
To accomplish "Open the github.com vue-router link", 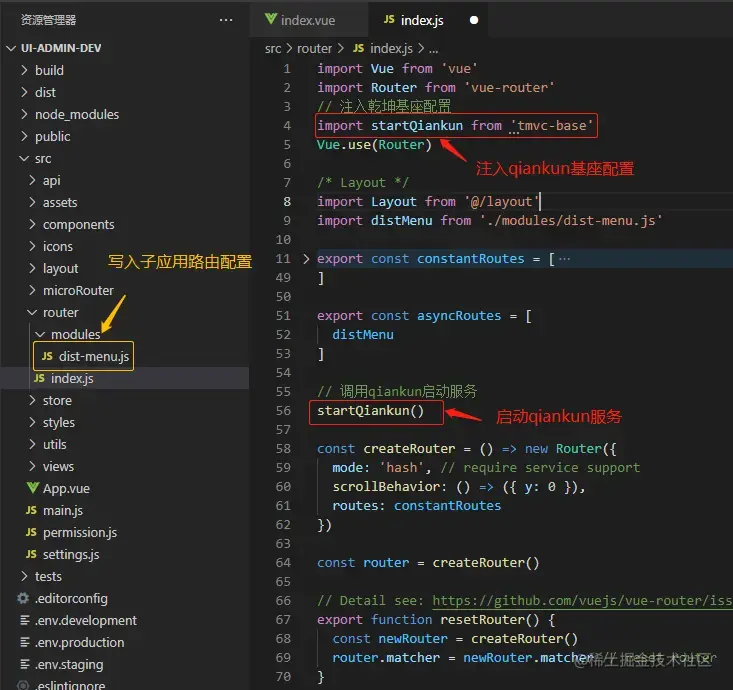I will tap(582, 600).
